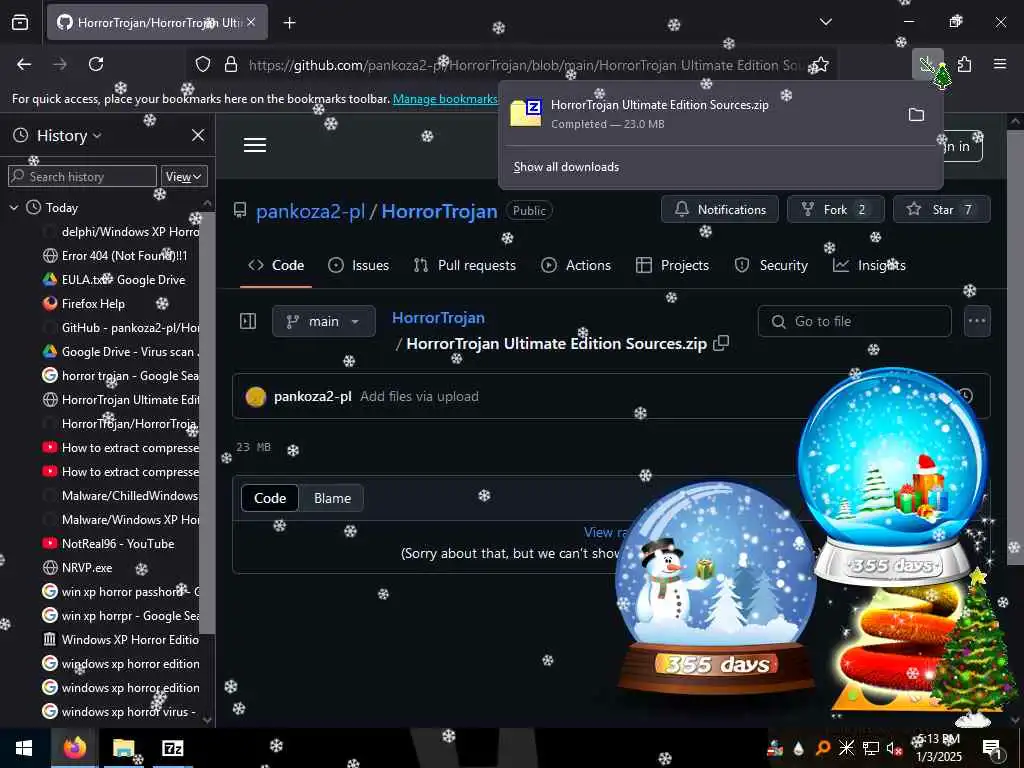This screenshot has height=768, width=1024.
Task: Open a new tab with the plus icon
Action: point(289,23)
